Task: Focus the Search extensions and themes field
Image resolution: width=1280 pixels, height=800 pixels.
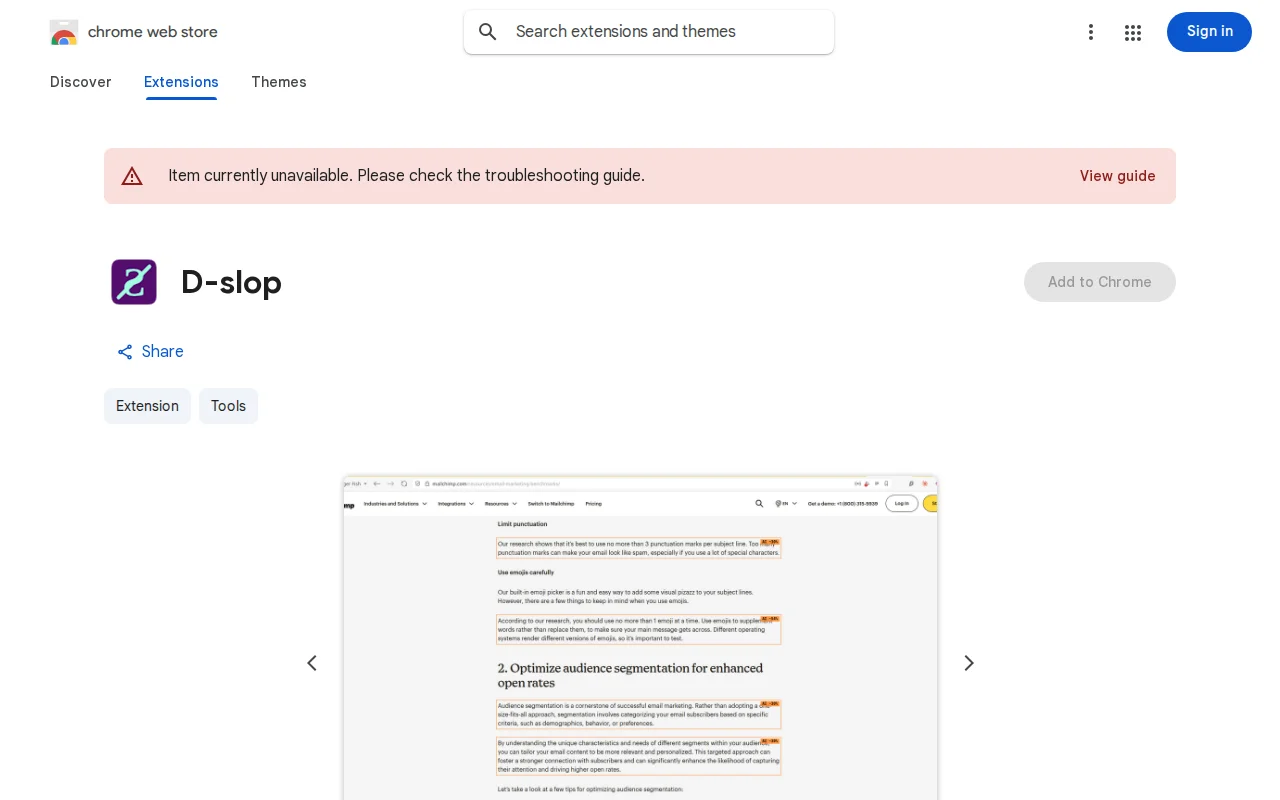Action: click(x=649, y=32)
